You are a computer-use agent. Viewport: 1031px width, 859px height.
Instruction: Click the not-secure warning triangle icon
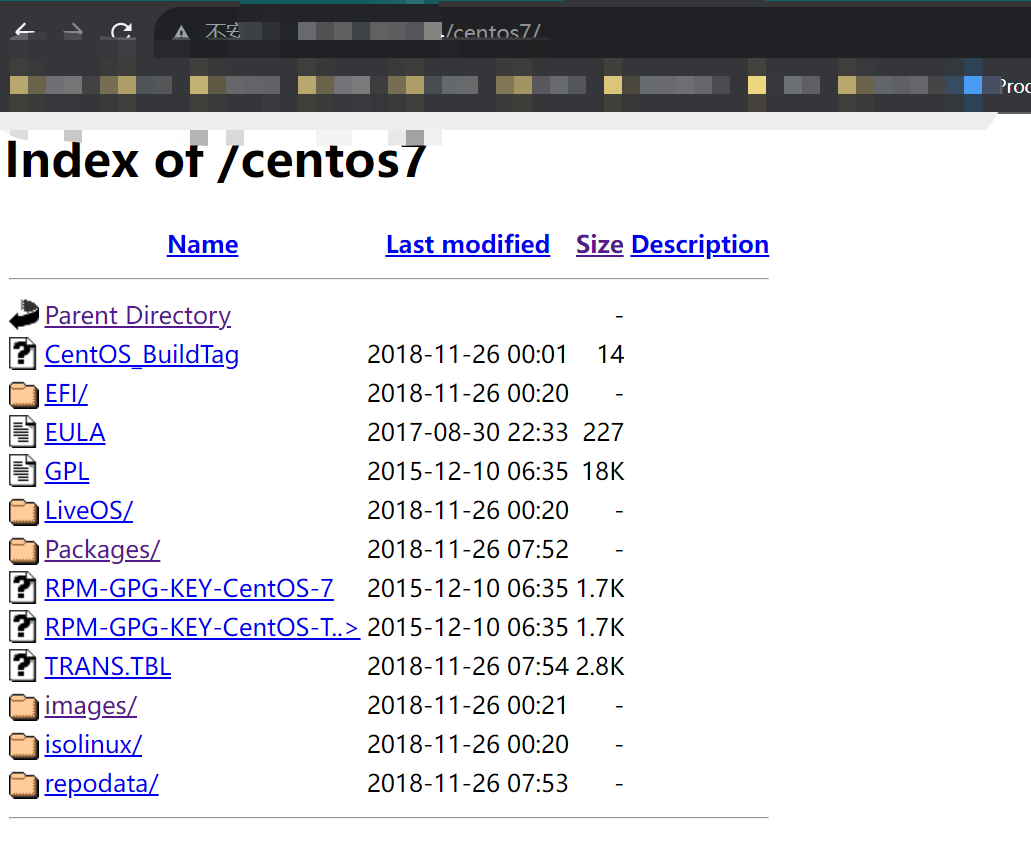tap(181, 32)
